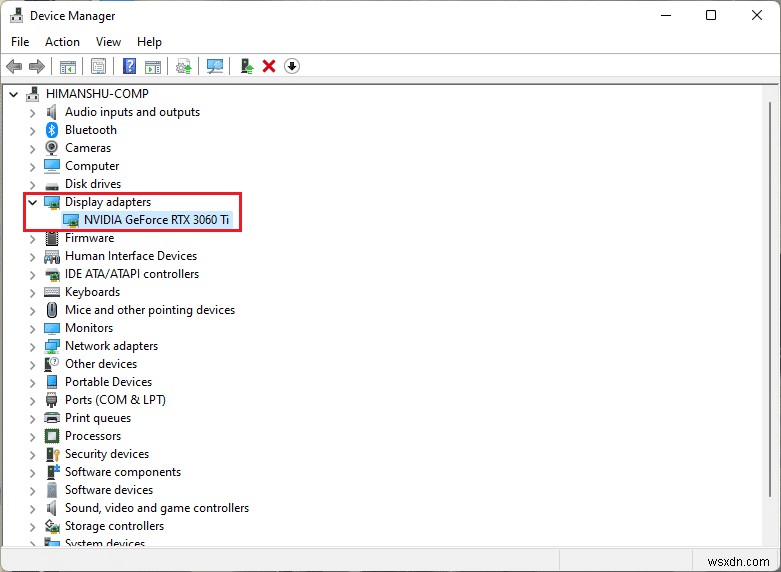
Task: Select the Bluetooth label
Action: tap(91, 130)
